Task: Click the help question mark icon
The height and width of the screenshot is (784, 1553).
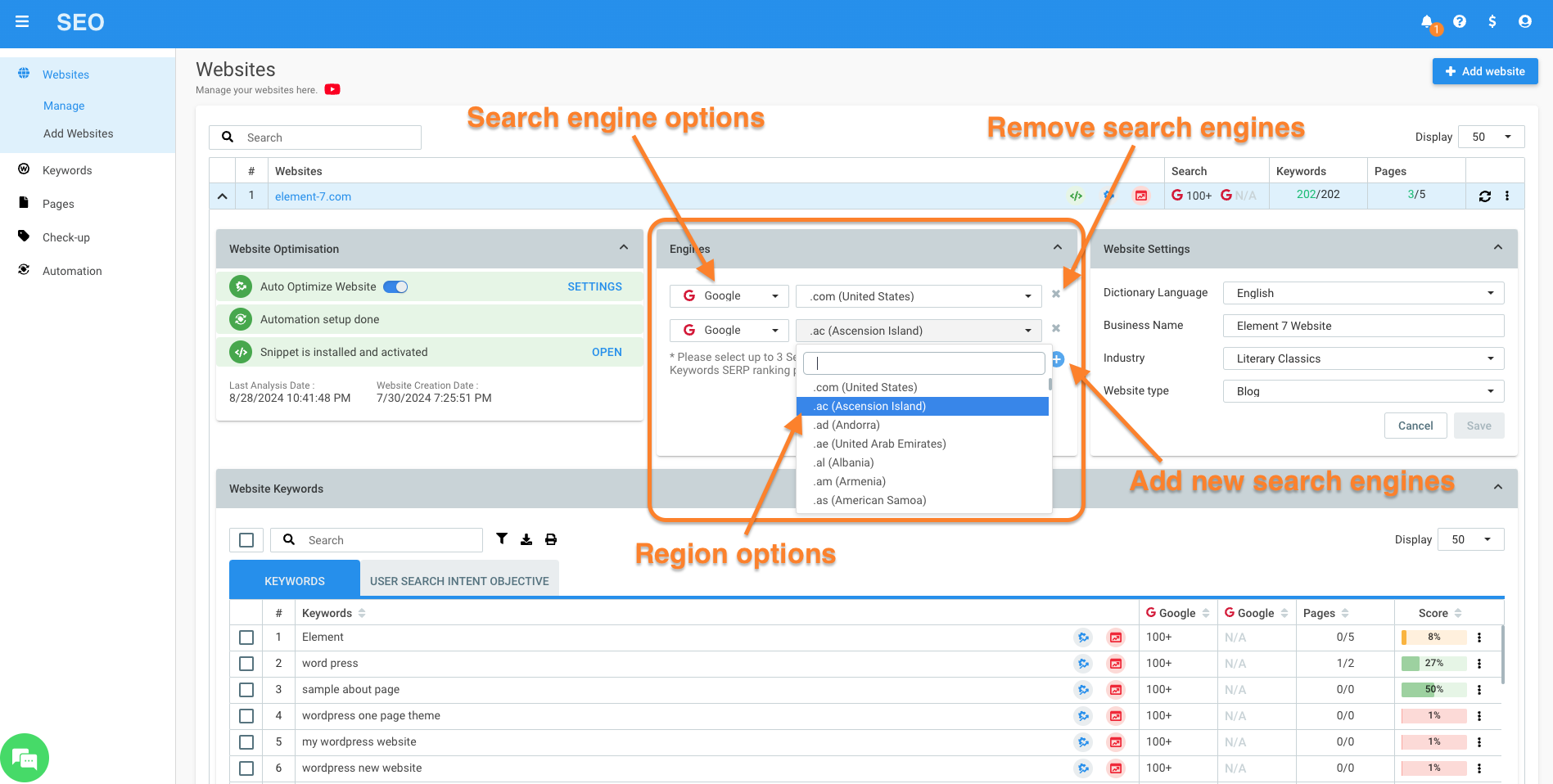Action: (x=1460, y=22)
